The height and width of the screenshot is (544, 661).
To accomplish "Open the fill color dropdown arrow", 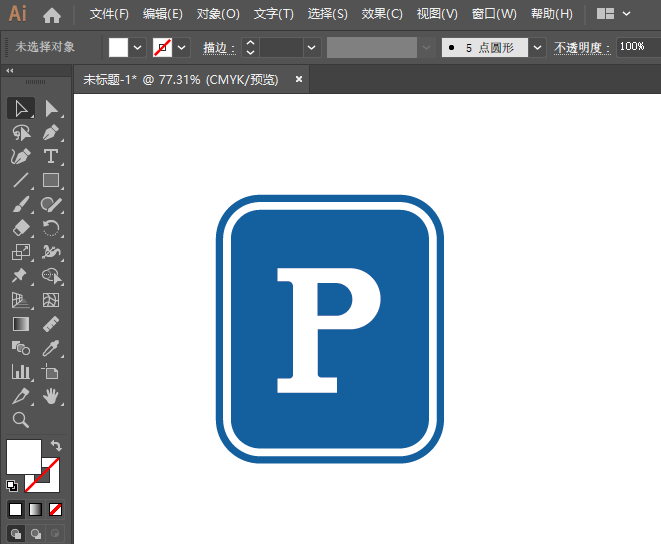I will point(137,47).
